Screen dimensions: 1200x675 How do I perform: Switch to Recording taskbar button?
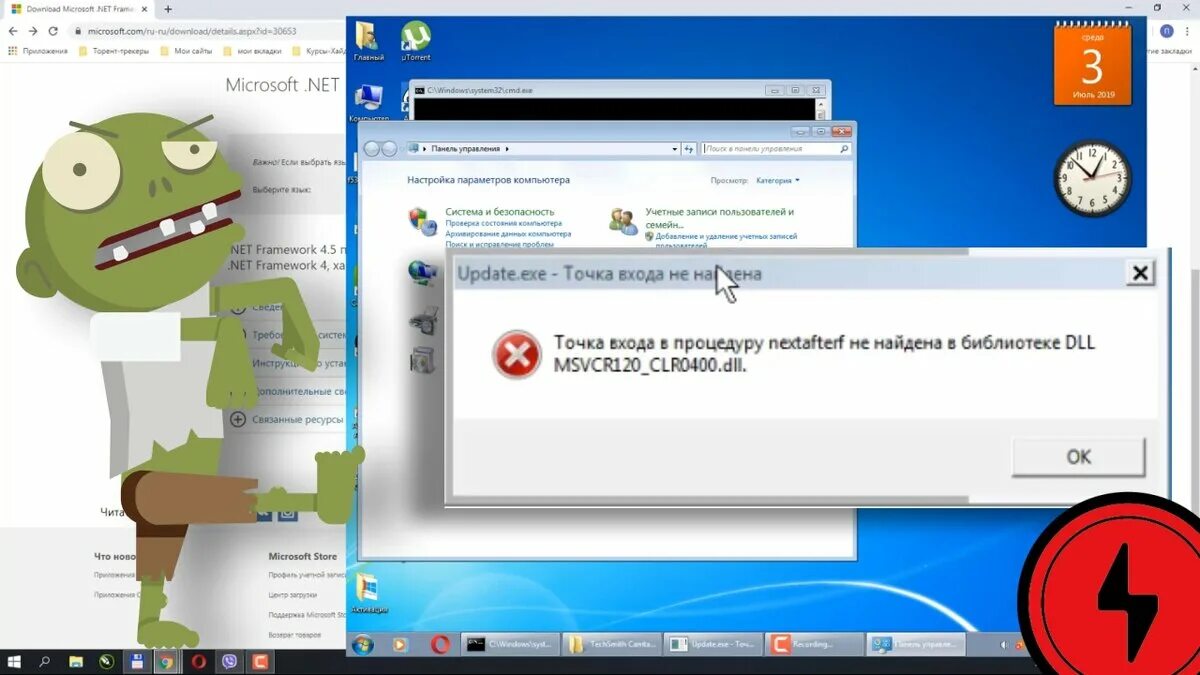816,645
